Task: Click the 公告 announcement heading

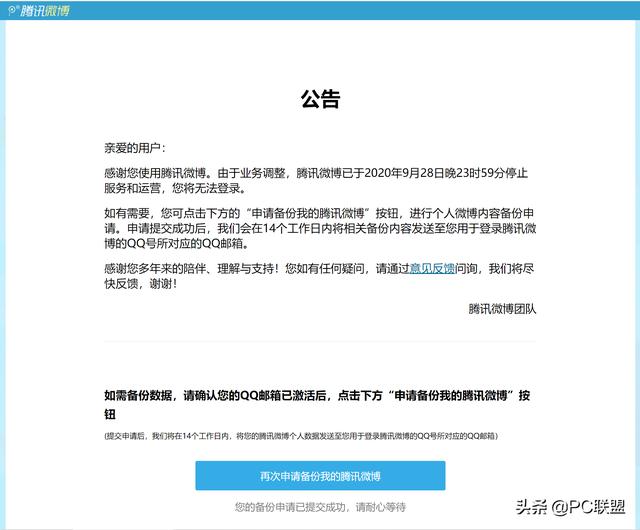Action: tap(320, 99)
